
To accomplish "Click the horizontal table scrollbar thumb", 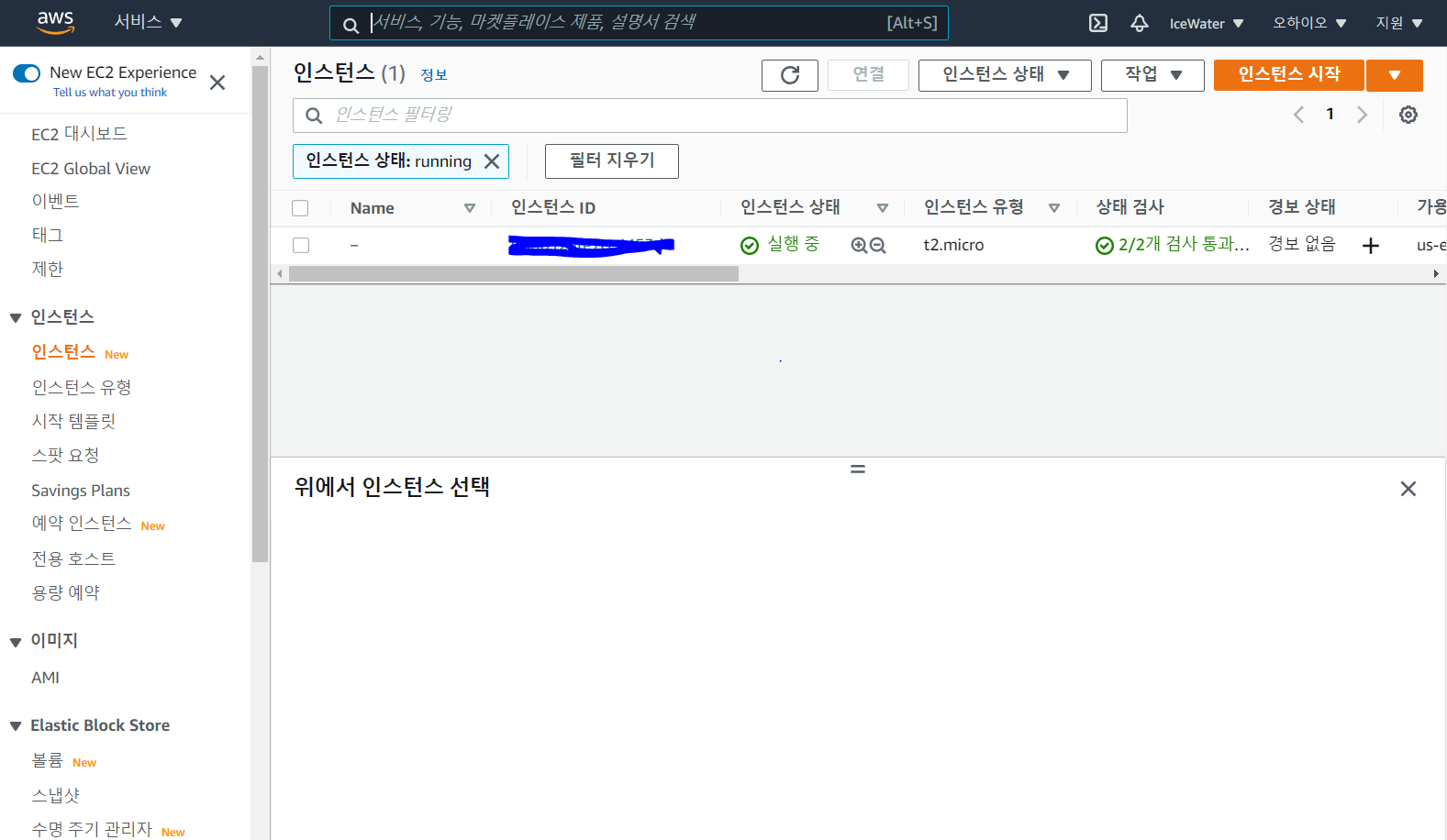I will pyautogui.click(x=514, y=274).
